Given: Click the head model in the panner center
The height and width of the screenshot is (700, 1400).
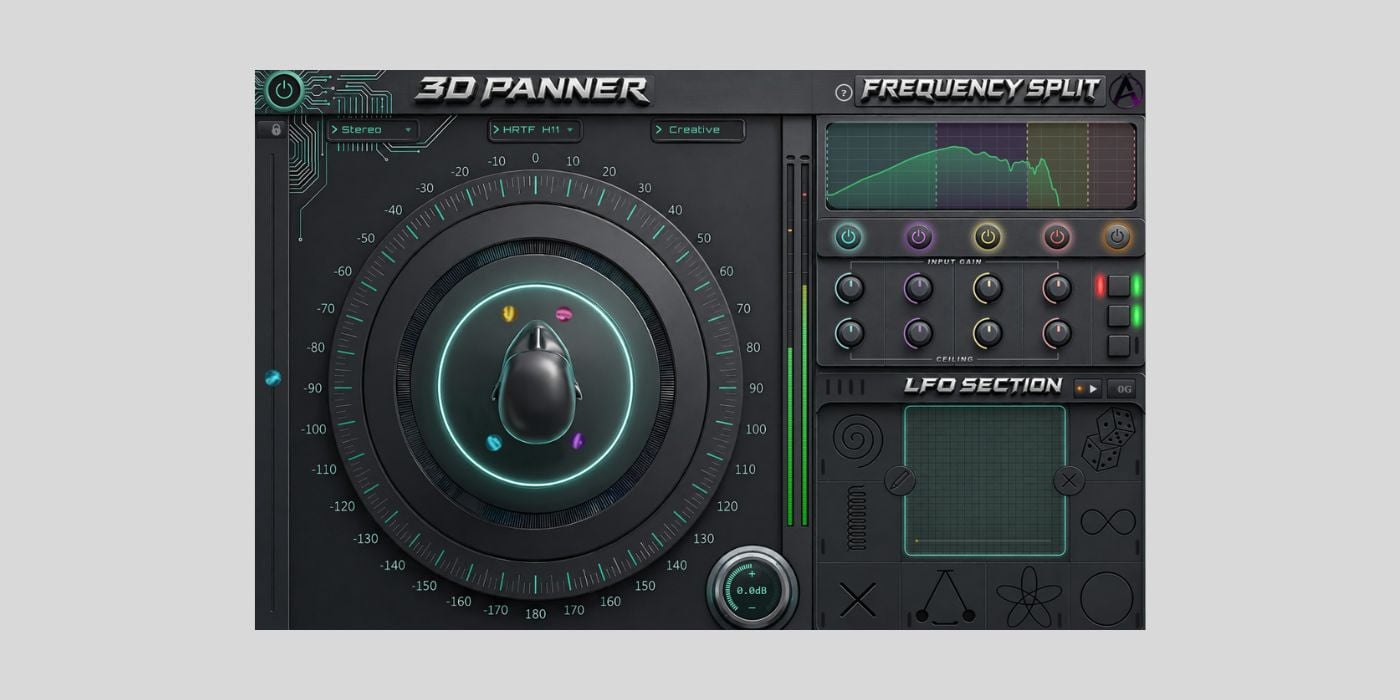Looking at the screenshot, I should point(535,383).
